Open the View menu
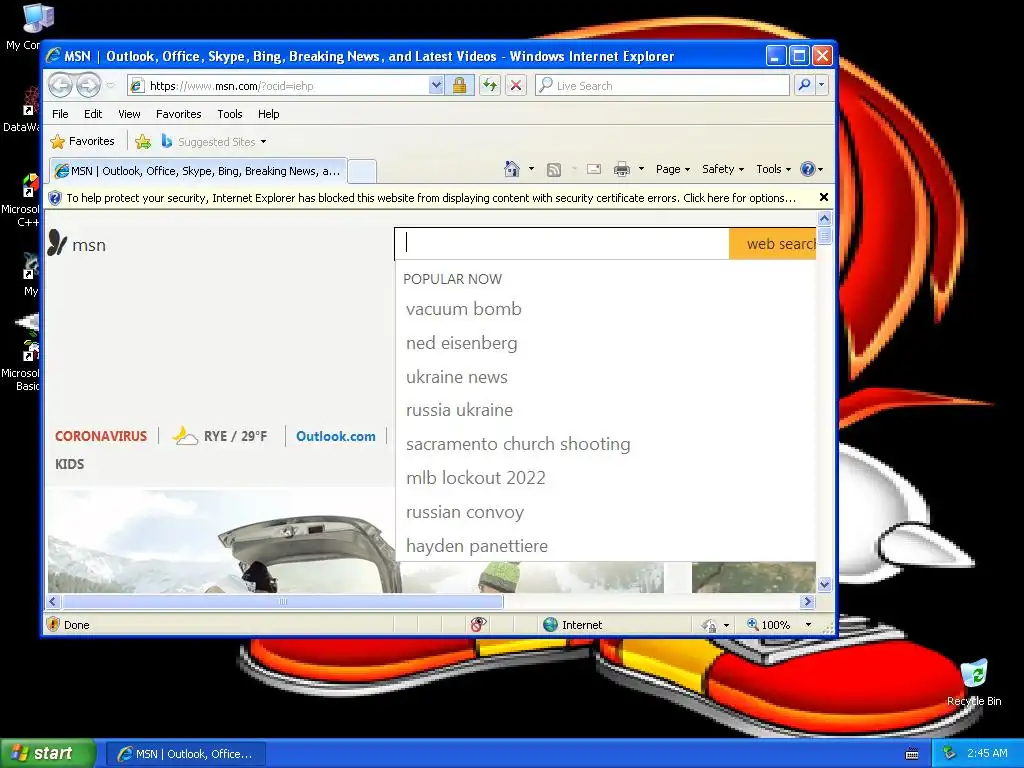This screenshot has height=768, width=1024. coord(129,114)
